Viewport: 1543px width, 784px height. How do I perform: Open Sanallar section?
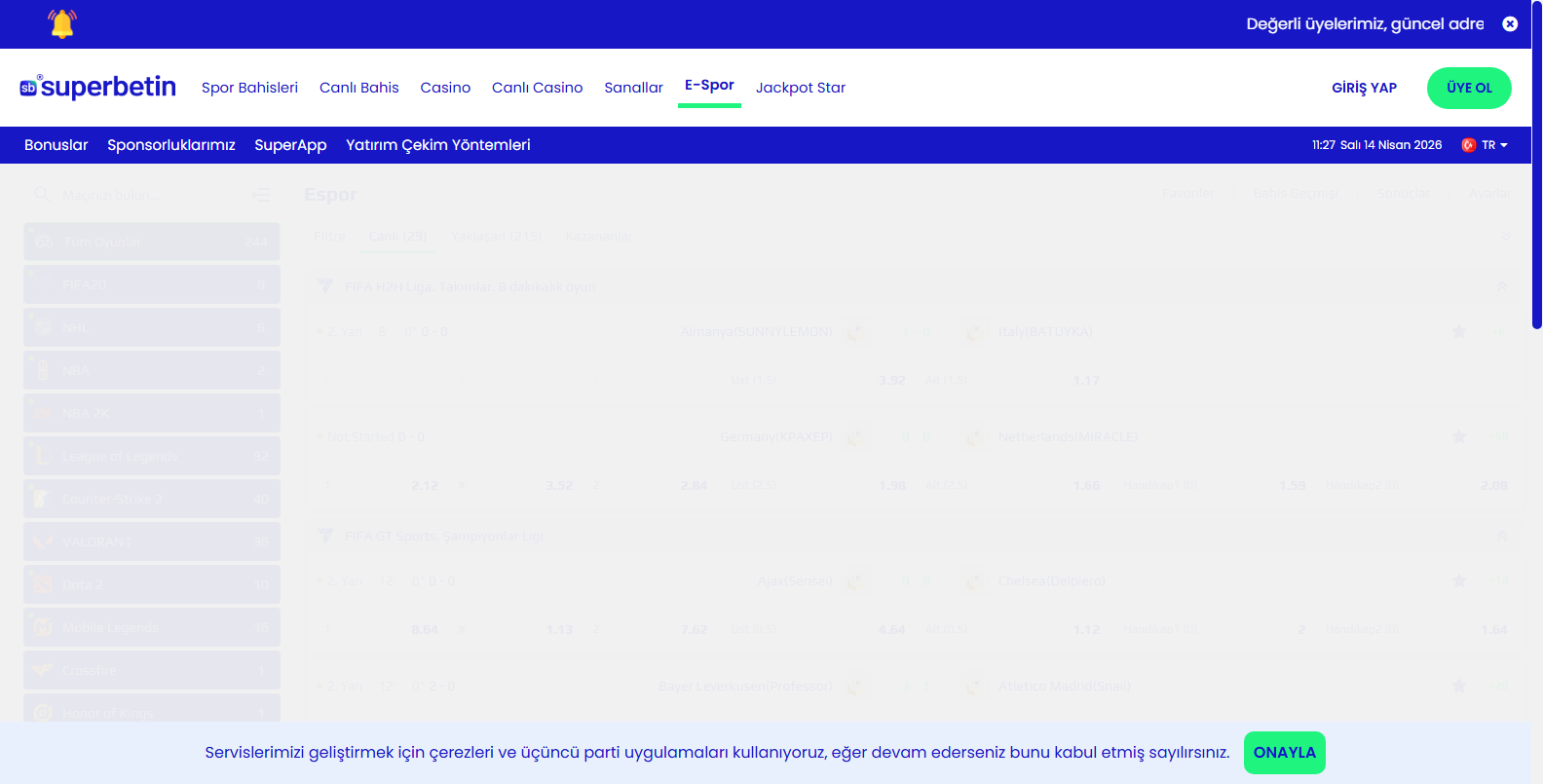point(634,88)
